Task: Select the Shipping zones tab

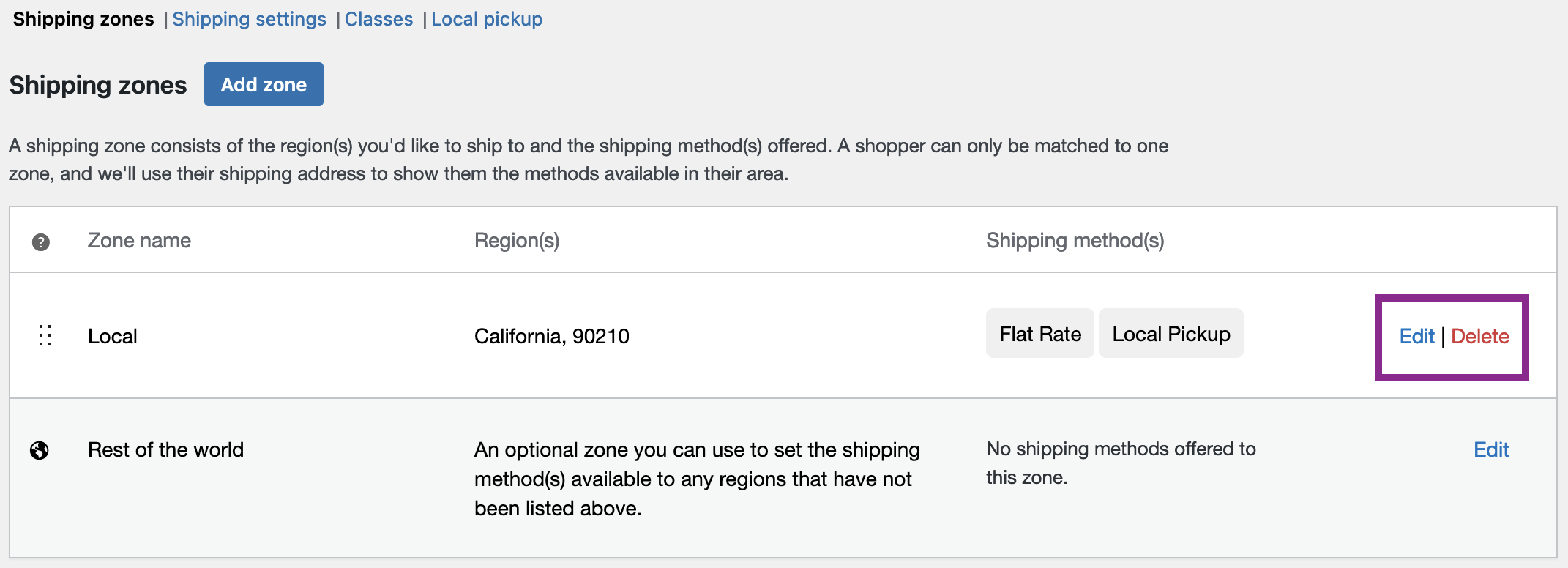Action: pyautogui.click(x=83, y=19)
